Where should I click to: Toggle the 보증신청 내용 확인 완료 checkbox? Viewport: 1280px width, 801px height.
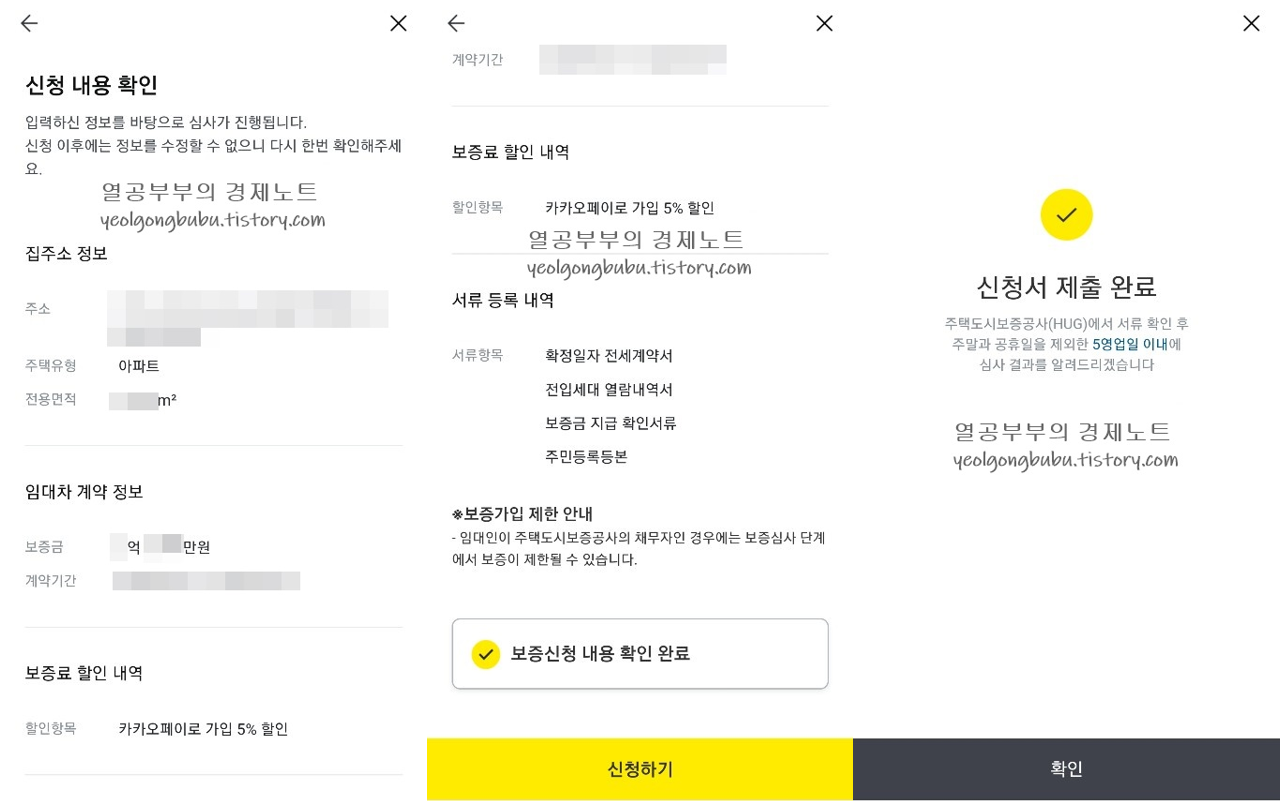click(640, 654)
